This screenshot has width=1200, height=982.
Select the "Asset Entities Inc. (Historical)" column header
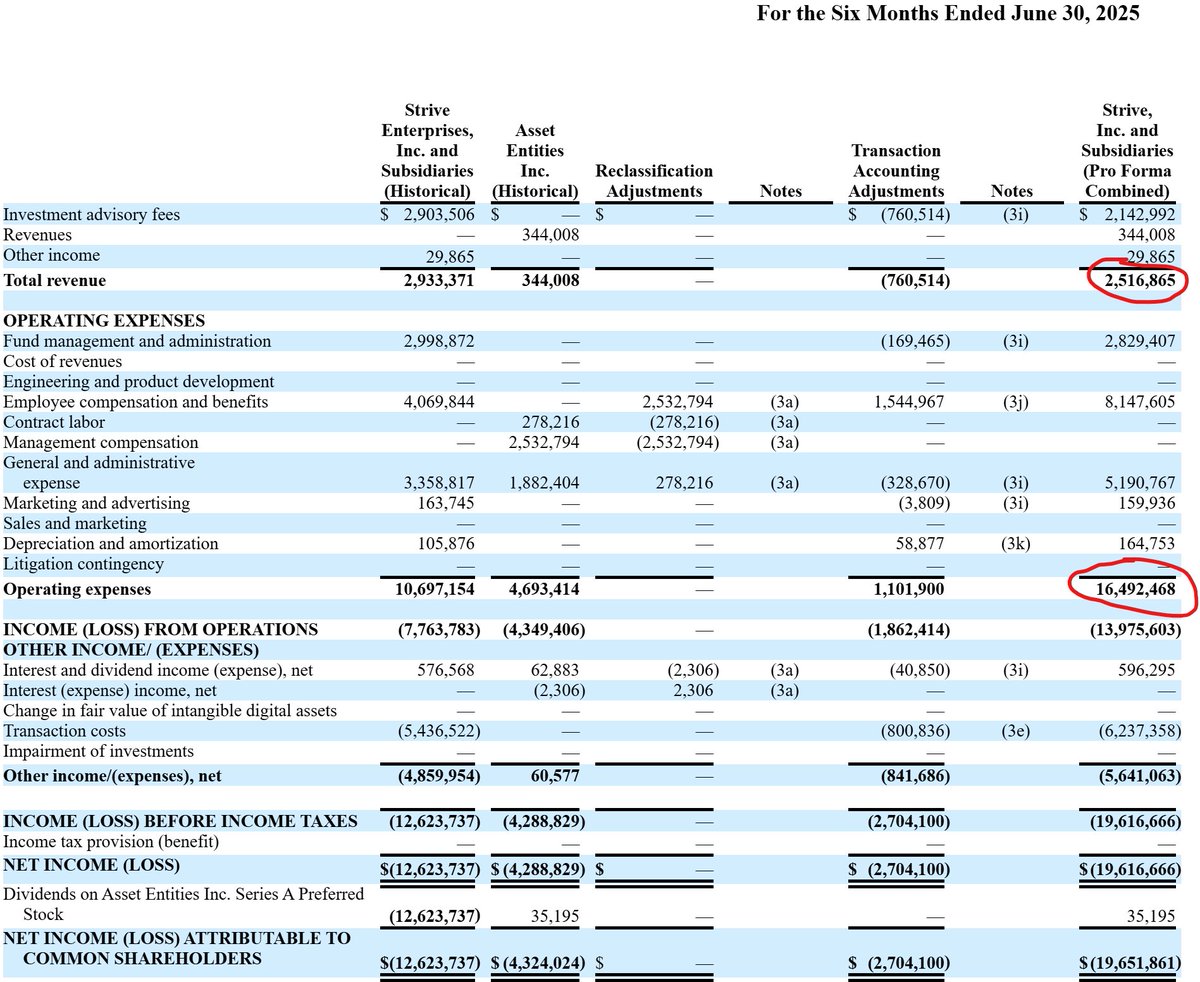tap(536, 160)
